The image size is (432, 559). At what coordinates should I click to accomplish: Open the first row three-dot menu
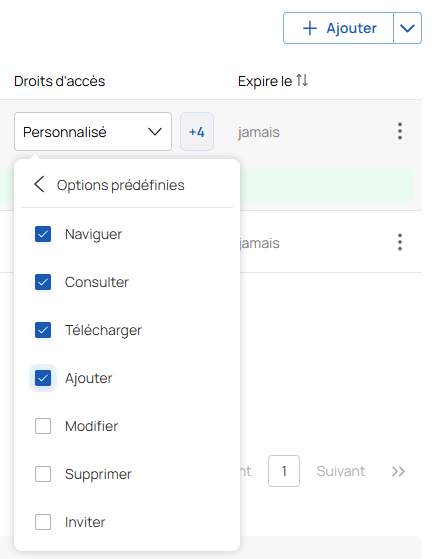tap(400, 131)
